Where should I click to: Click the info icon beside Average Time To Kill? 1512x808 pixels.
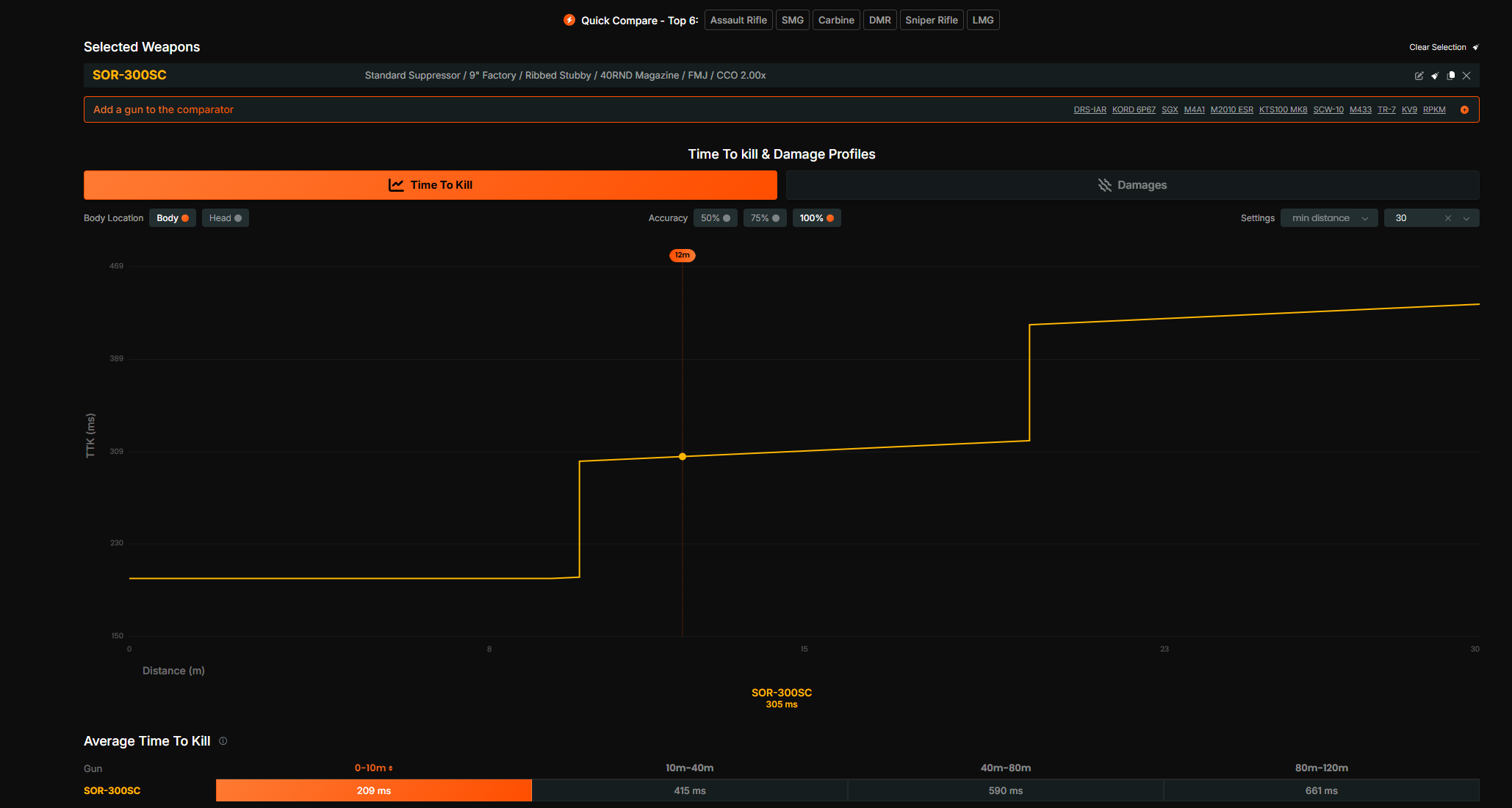[x=223, y=741]
